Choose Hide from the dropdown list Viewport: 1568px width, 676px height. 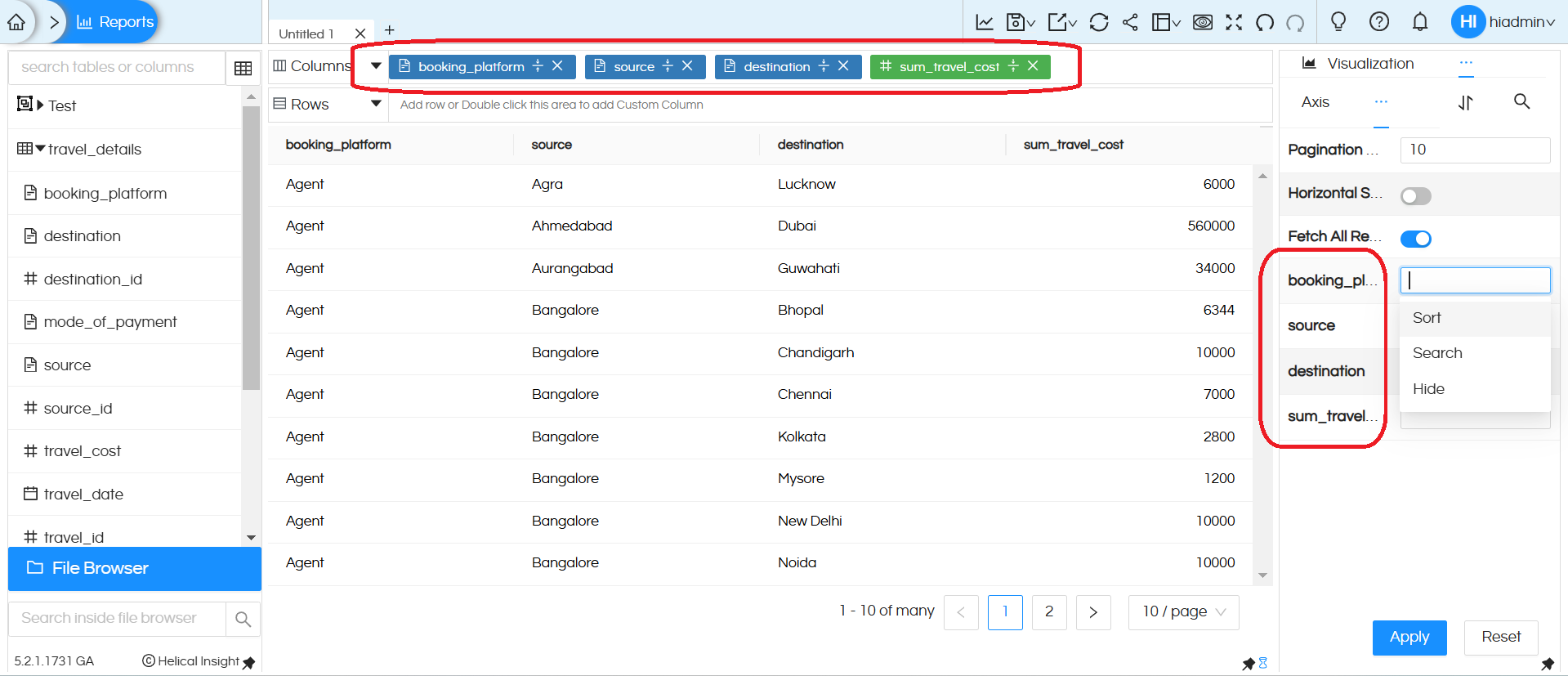coord(1475,389)
